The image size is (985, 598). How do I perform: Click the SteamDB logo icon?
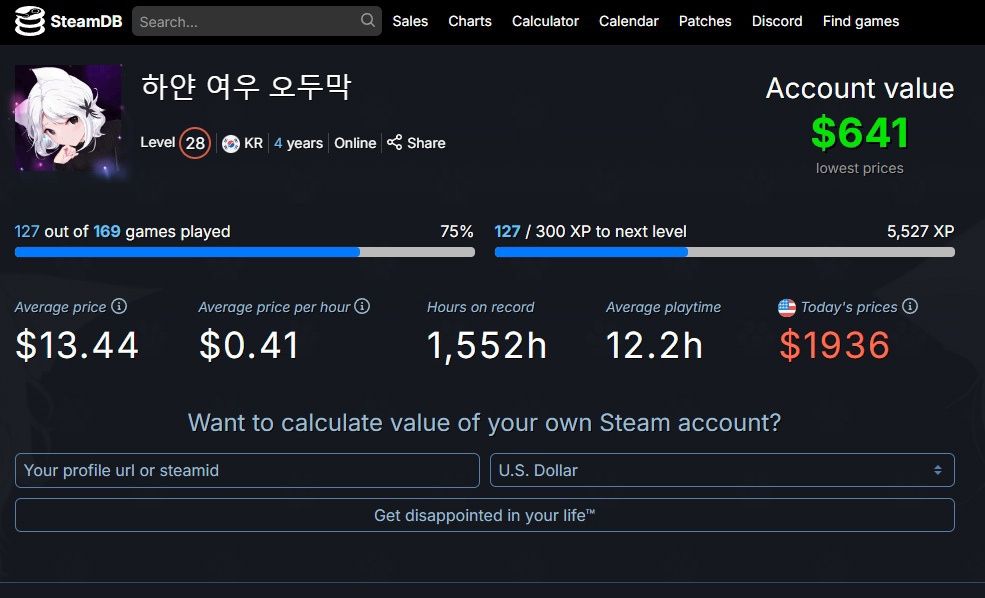click(x=29, y=21)
